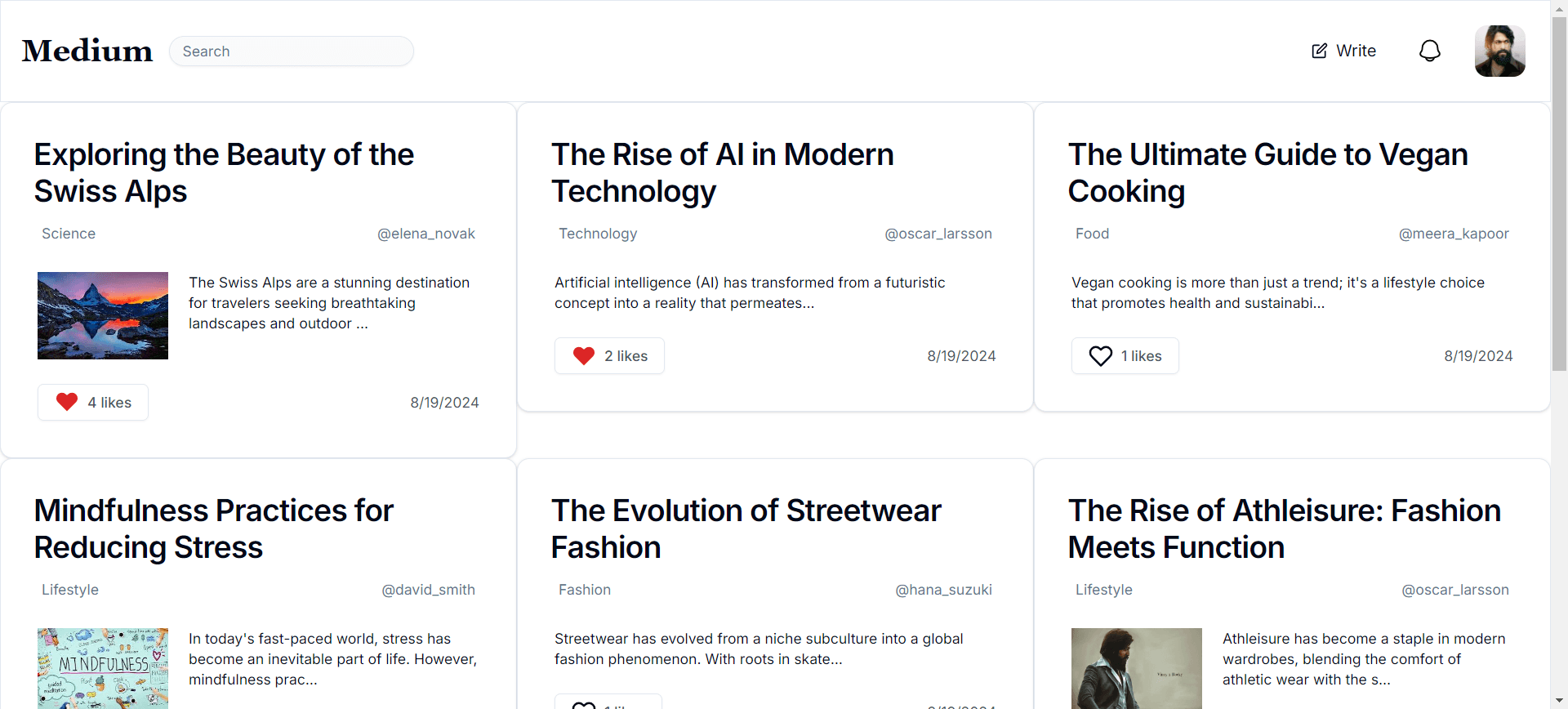Open the Mindfulness article thumbnail
Viewport: 1568px width, 709px height.
pyautogui.click(x=103, y=667)
